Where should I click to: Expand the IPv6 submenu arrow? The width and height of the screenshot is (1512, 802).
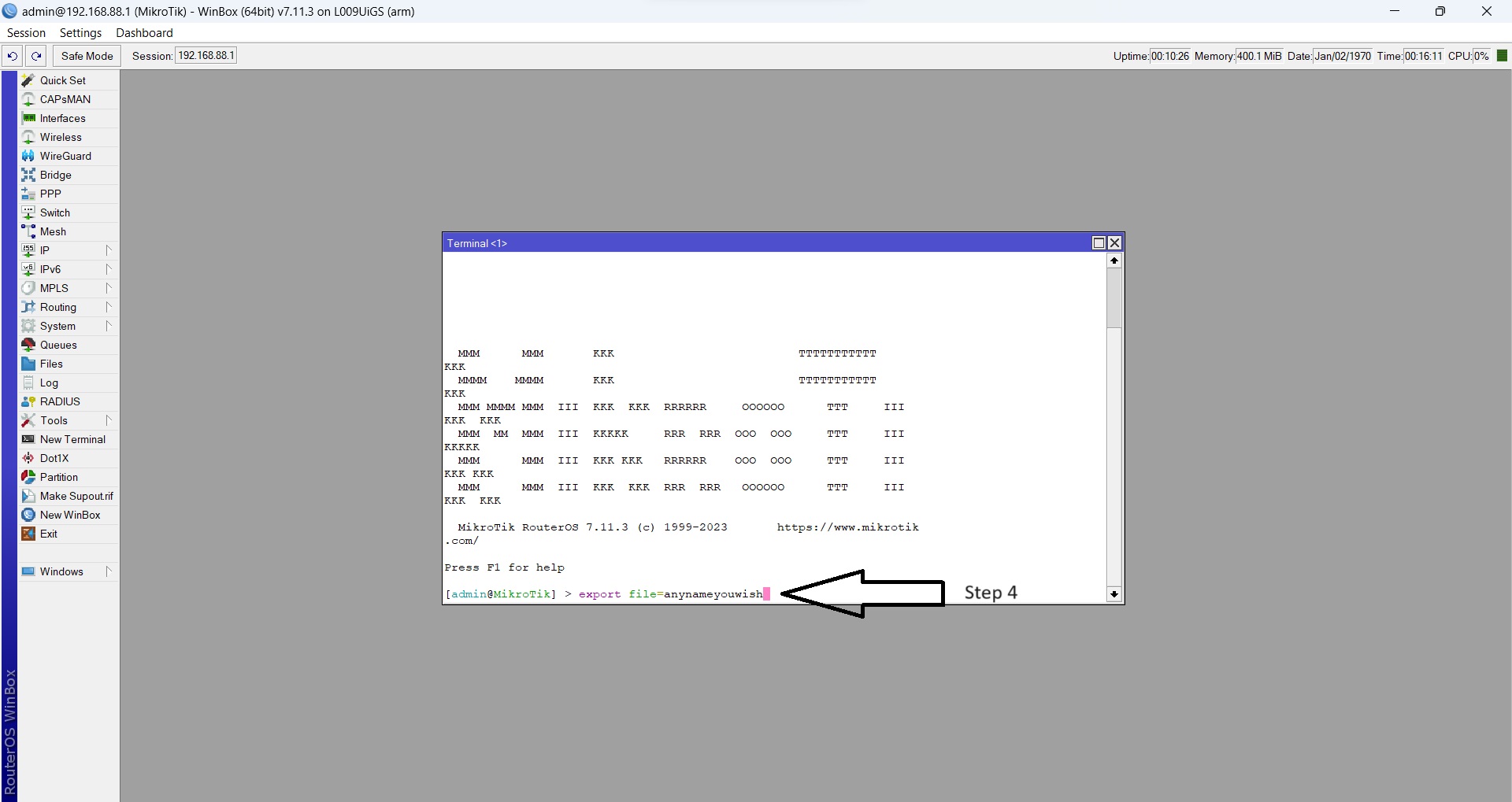pyautogui.click(x=109, y=269)
